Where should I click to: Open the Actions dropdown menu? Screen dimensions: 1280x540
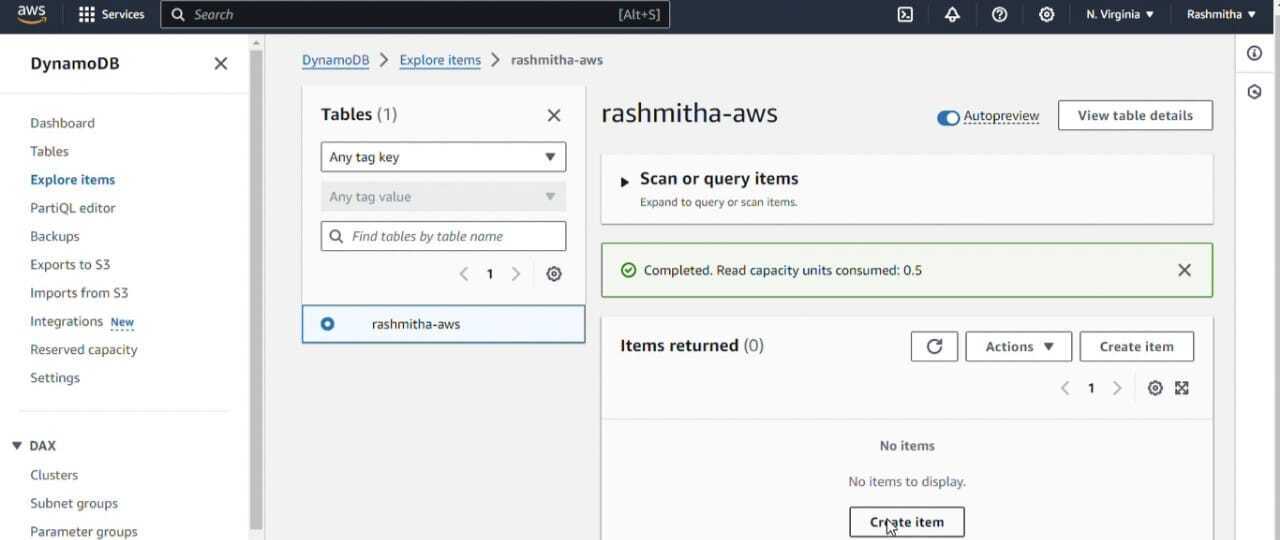click(1018, 346)
